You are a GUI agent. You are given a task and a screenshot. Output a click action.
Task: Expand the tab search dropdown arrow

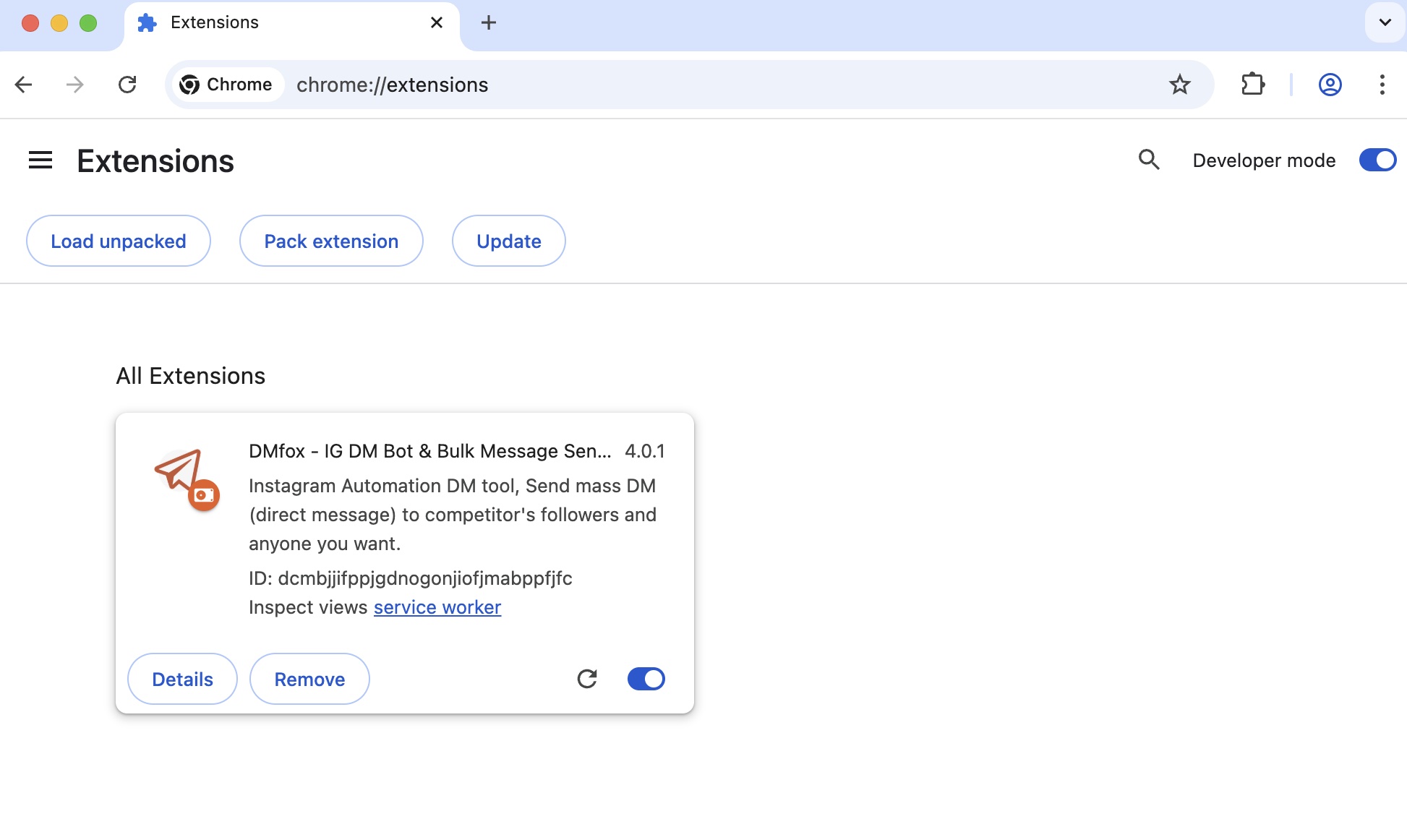tap(1385, 22)
